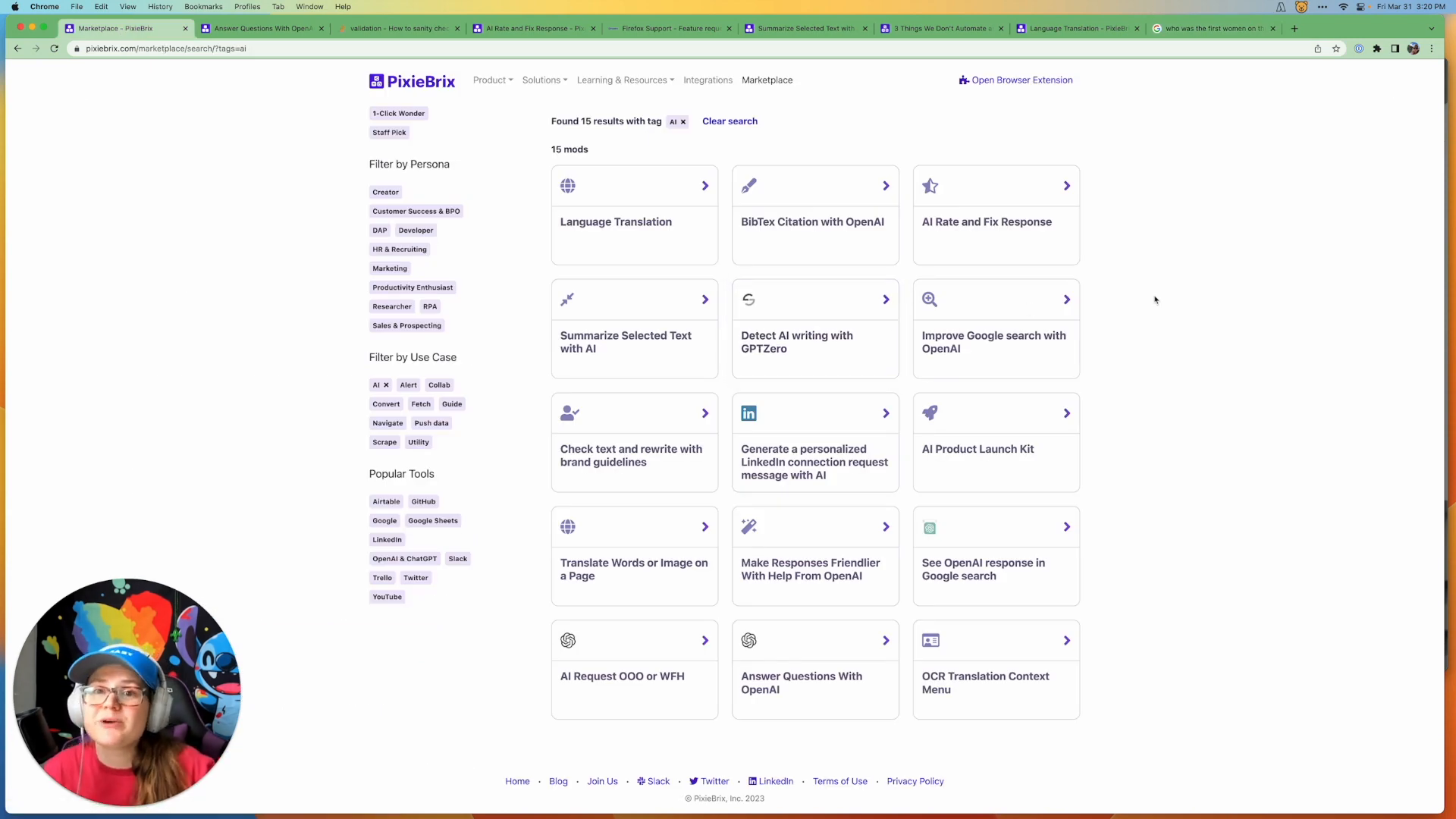Toggle the Marketing persona filter
1456x819 pixels.
[x=390, y=268]
